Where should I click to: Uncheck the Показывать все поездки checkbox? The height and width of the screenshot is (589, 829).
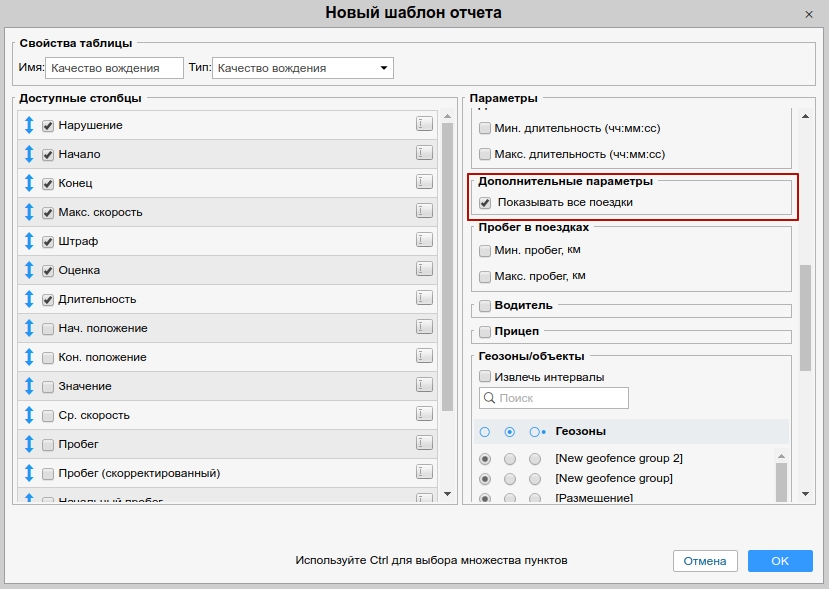pyautogui.click(x=485, y=203)
